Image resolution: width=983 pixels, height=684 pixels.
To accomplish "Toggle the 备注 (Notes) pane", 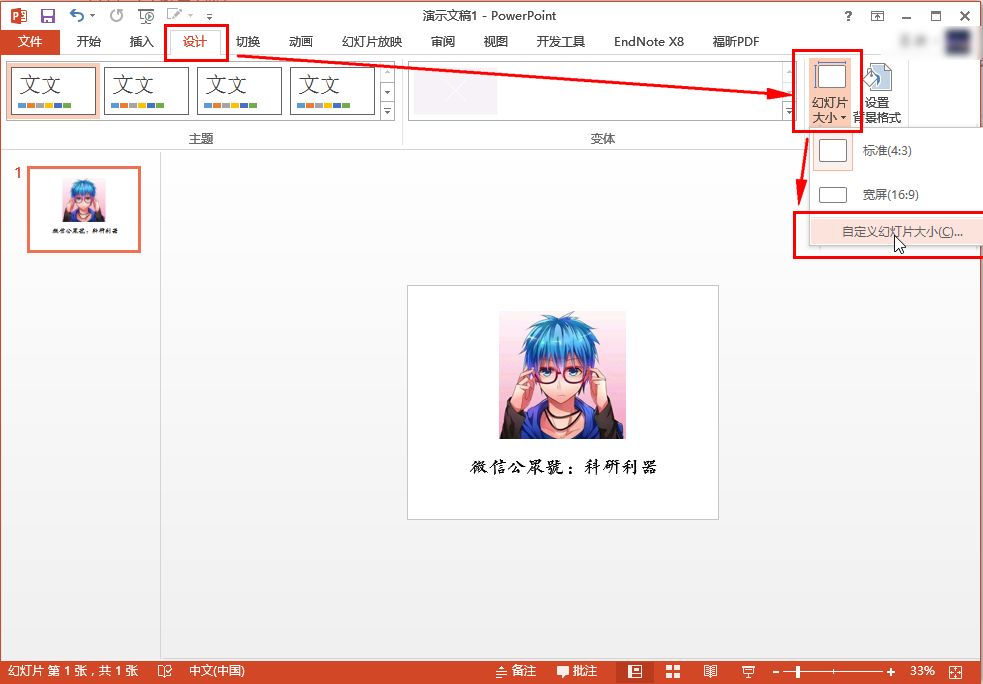I will tap(516, 671).
